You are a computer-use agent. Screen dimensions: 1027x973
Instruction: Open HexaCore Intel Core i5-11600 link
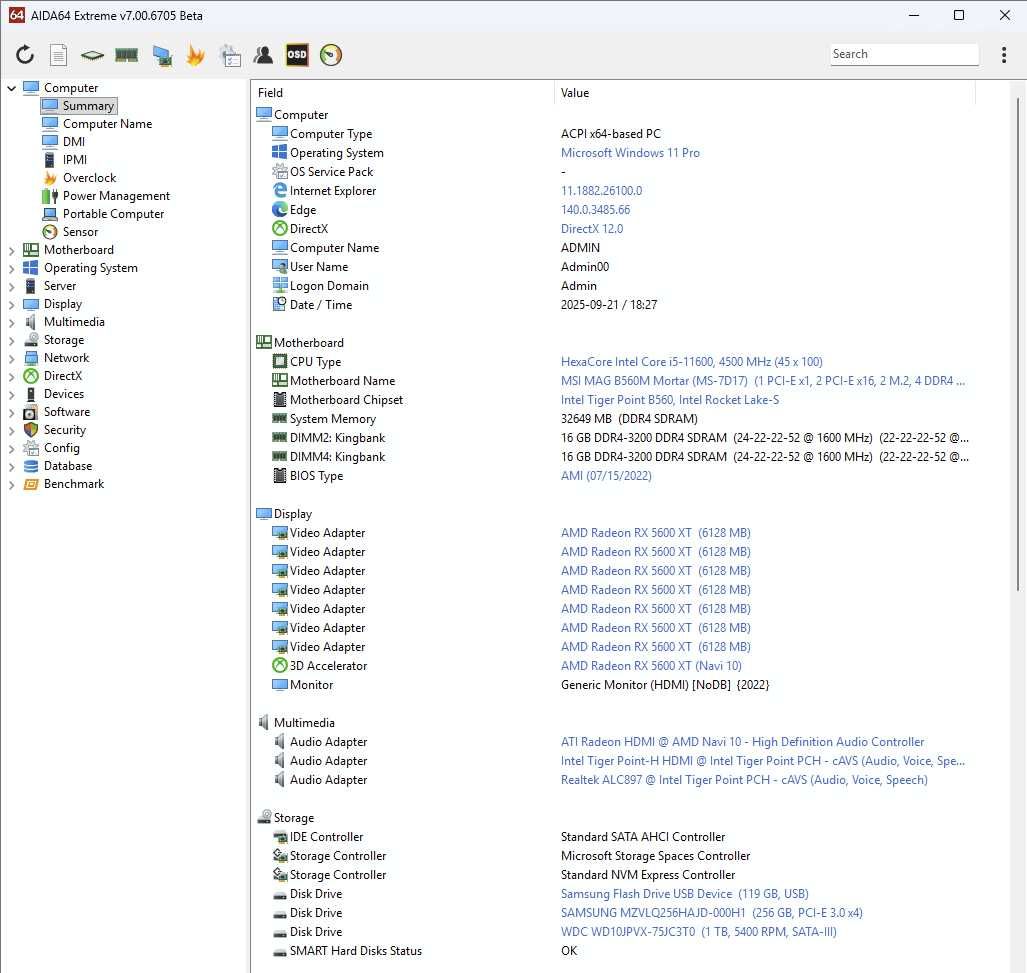pos(692,361)
